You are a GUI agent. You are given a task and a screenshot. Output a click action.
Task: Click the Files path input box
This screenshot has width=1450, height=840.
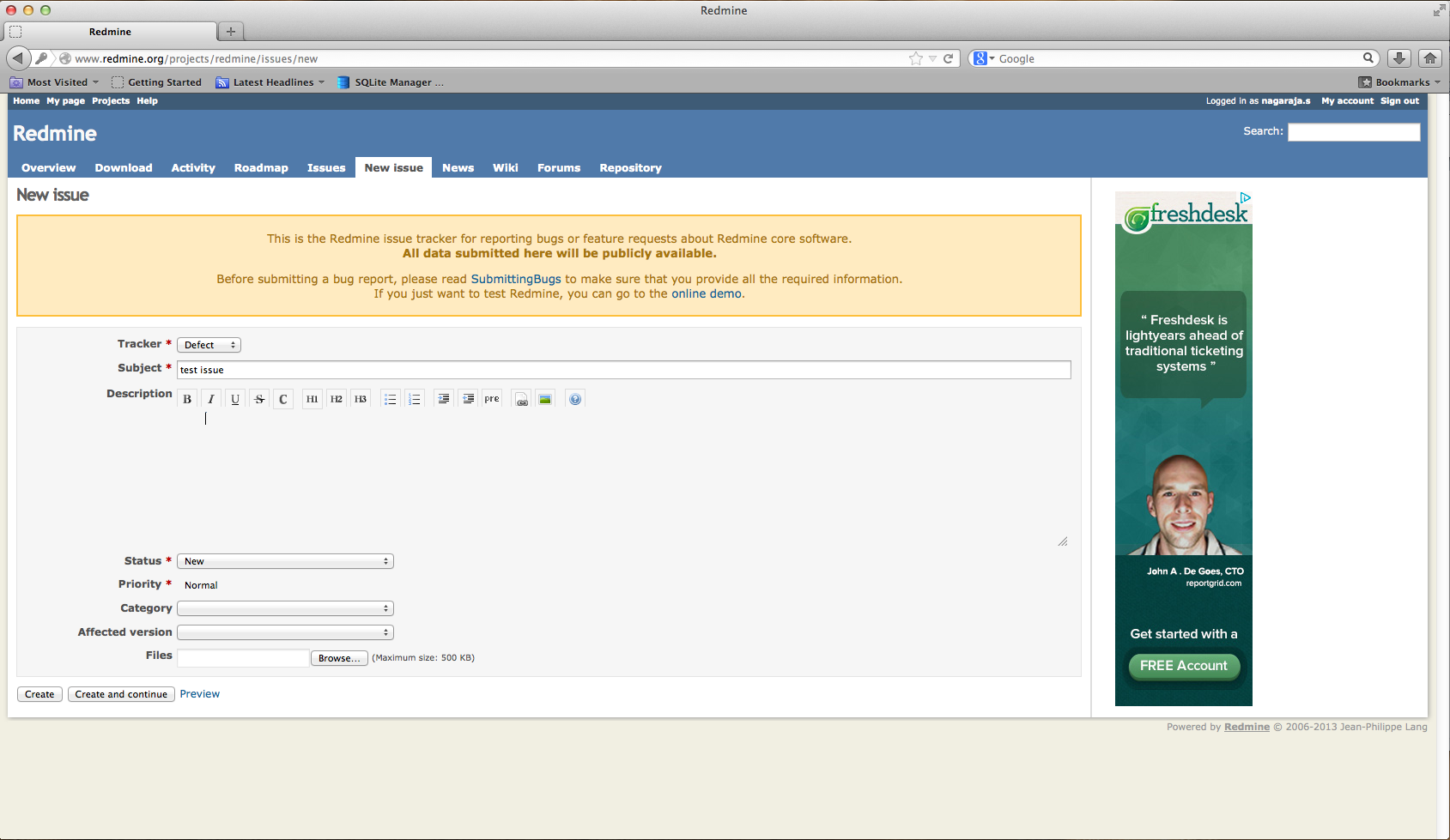tap(243, 658)
